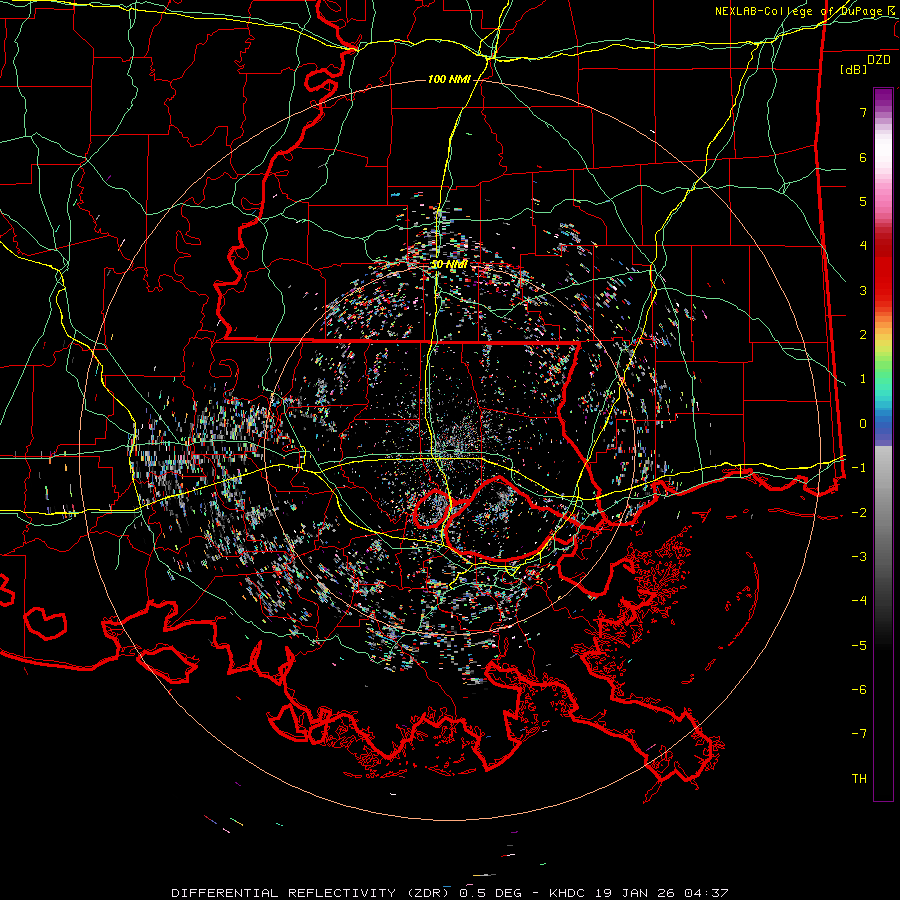Click the positive "1" scale tick label
This screenshot has height=900, width=900.
(863, 379)
